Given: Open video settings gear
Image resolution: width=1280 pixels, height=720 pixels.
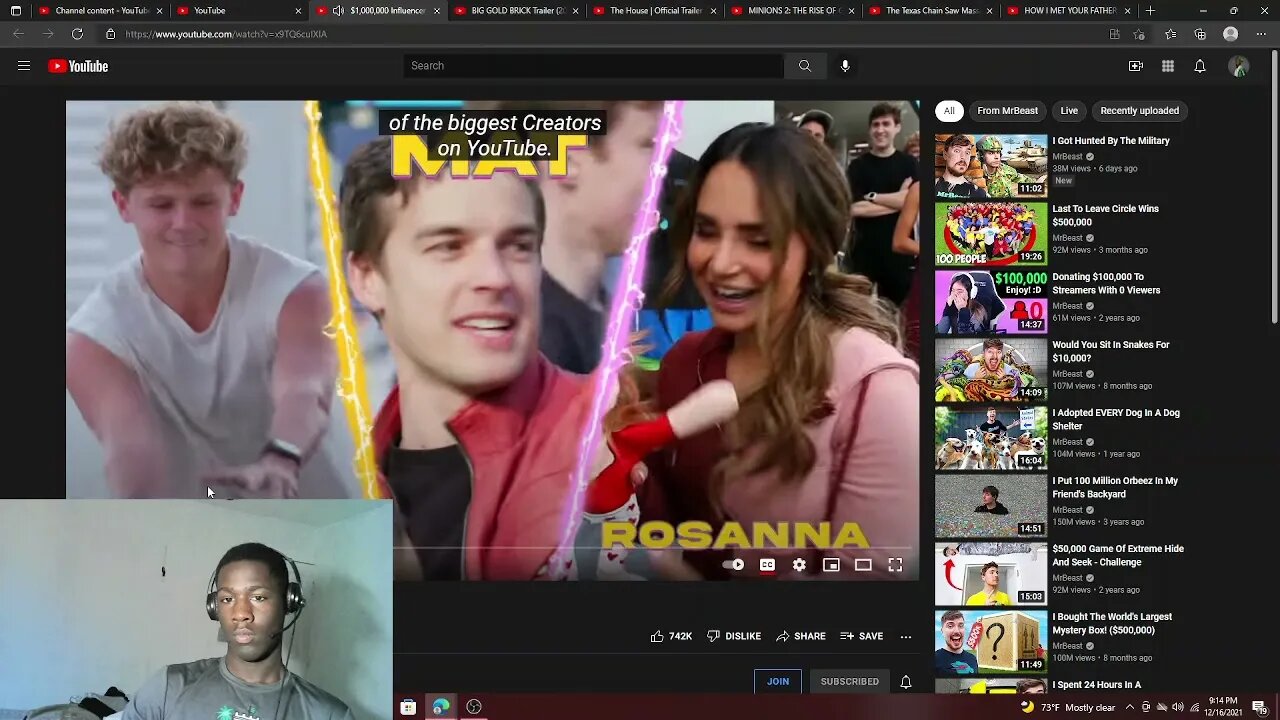Looking at the screenshot, I should (x=799, y=565).
